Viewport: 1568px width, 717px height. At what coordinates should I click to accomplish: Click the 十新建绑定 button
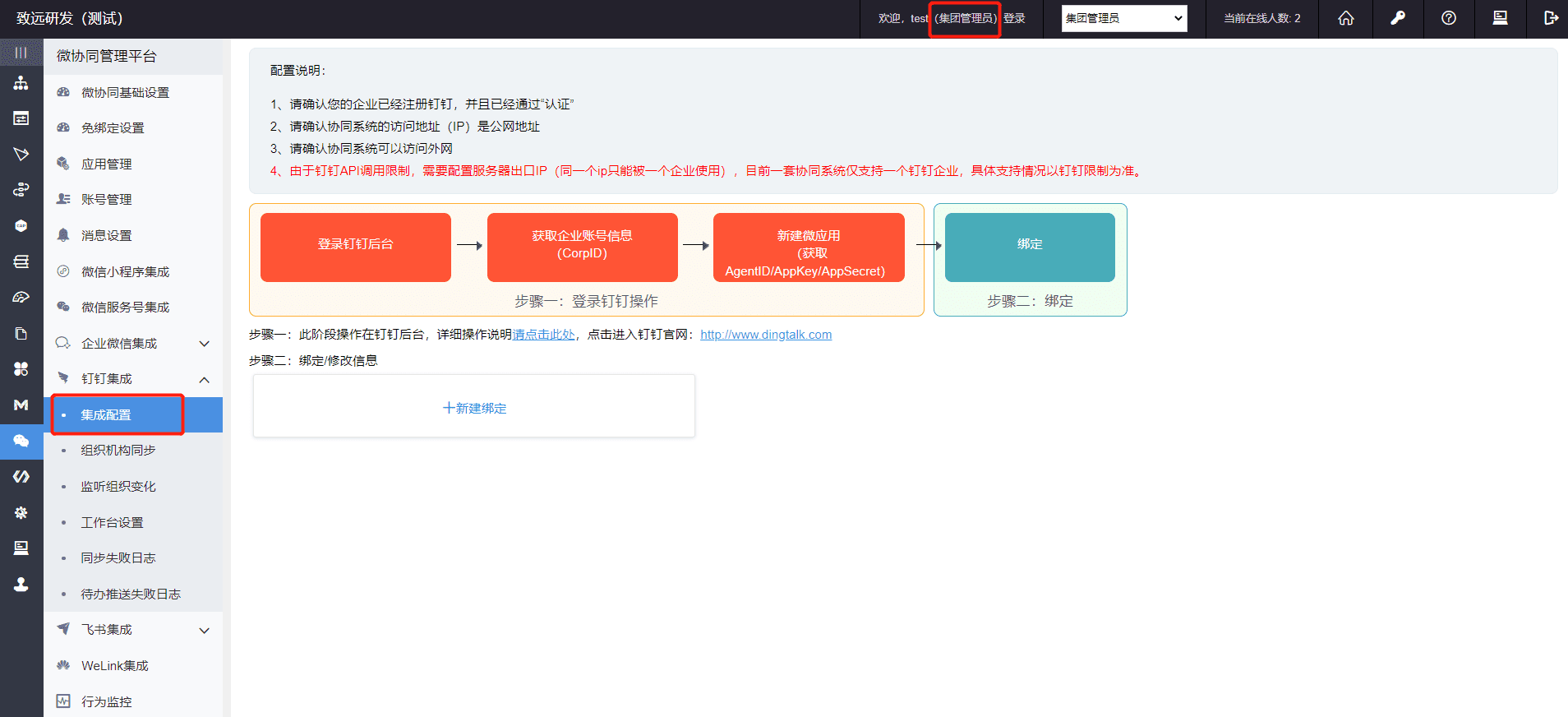(x=474, y=406)
